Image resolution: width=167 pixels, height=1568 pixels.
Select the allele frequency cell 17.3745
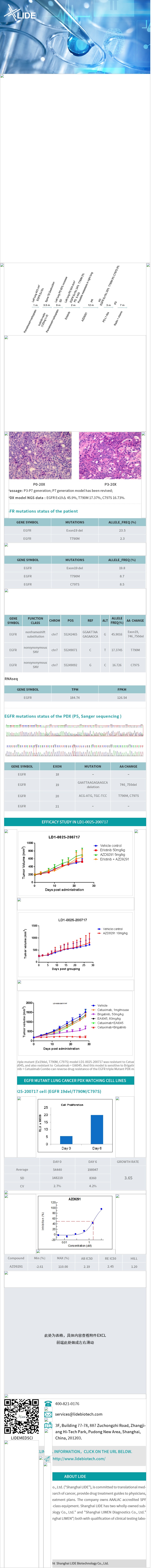tap(117, 650)
